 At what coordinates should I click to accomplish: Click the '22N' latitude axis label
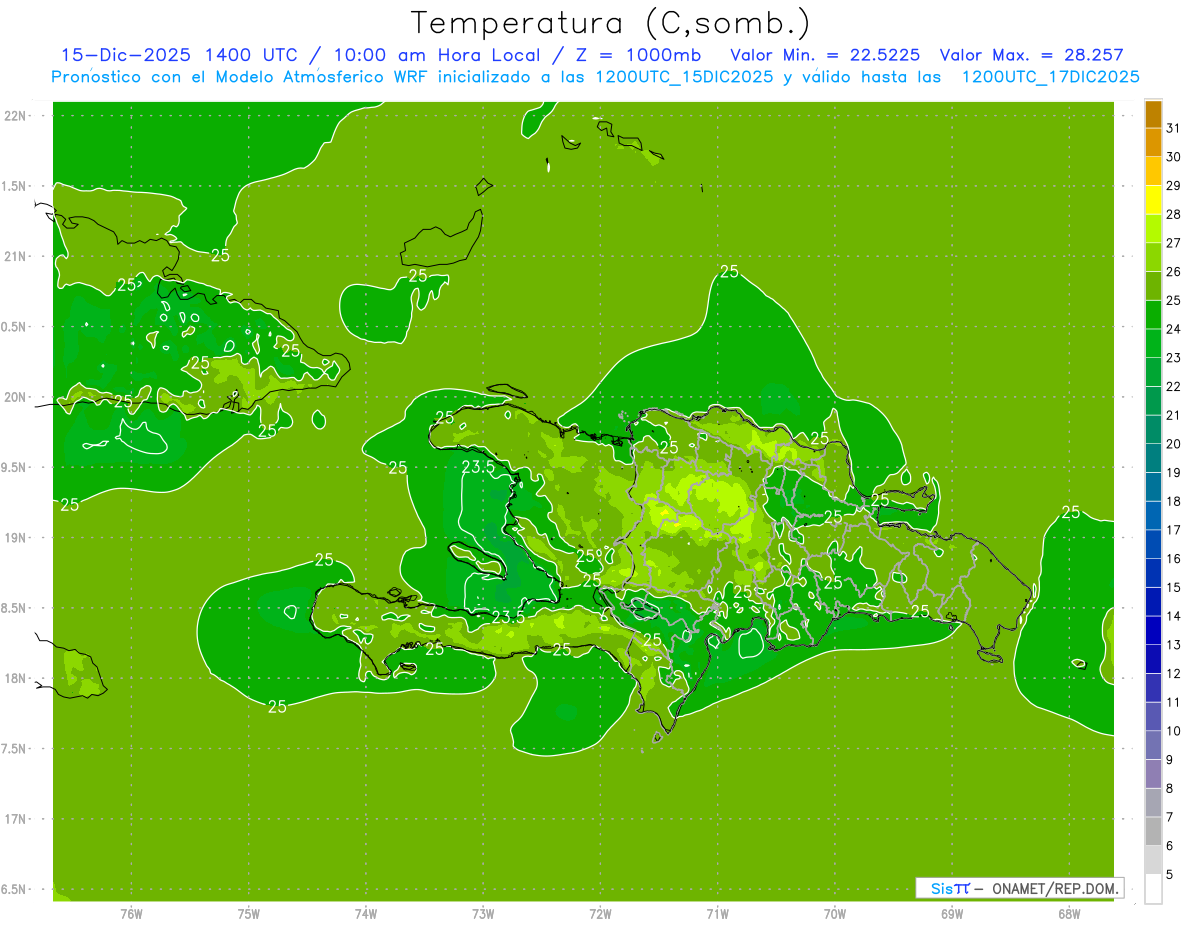click(x=16, y=115)
